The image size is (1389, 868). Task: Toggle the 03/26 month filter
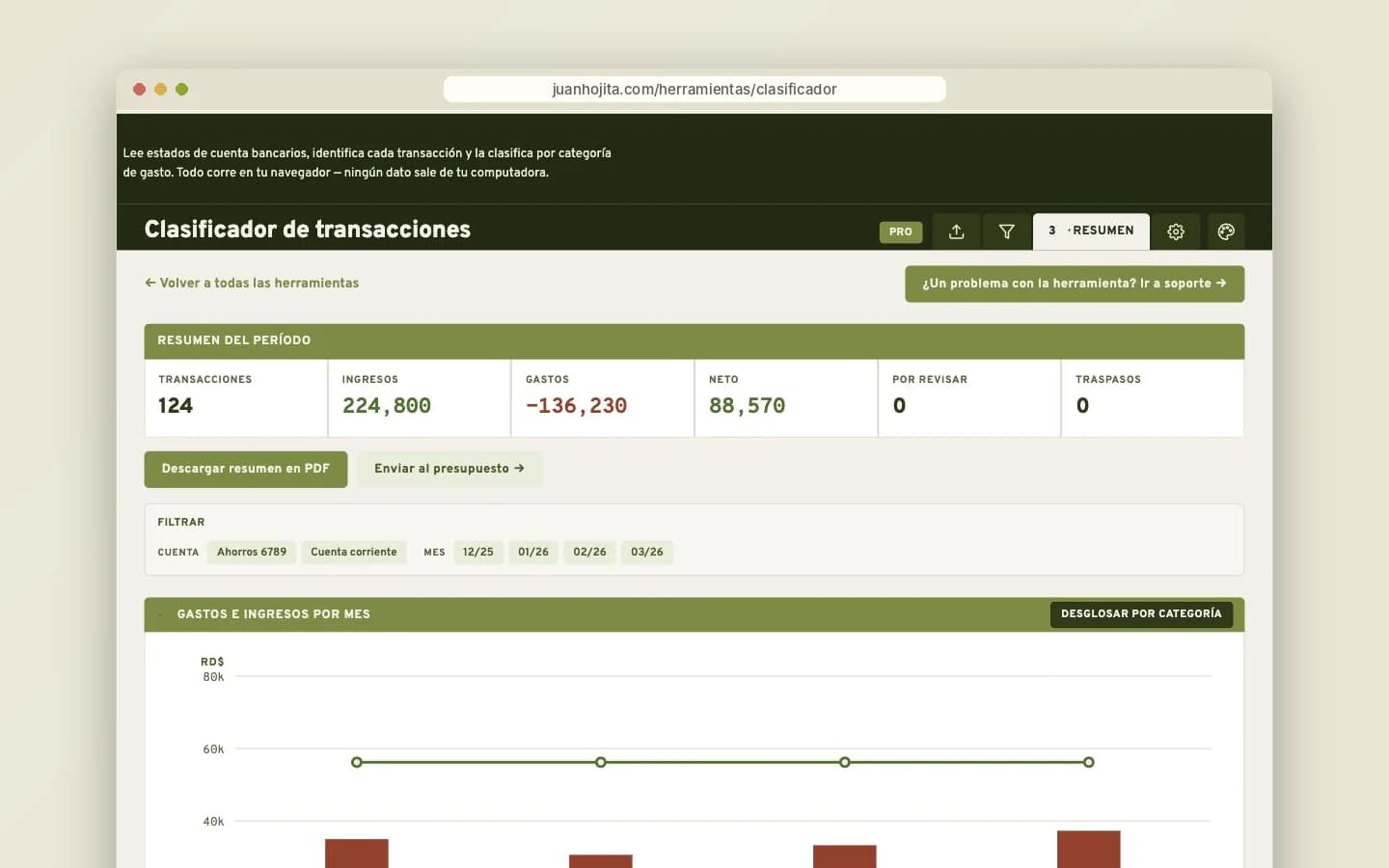pyautogui.click(x=647, y=552)
